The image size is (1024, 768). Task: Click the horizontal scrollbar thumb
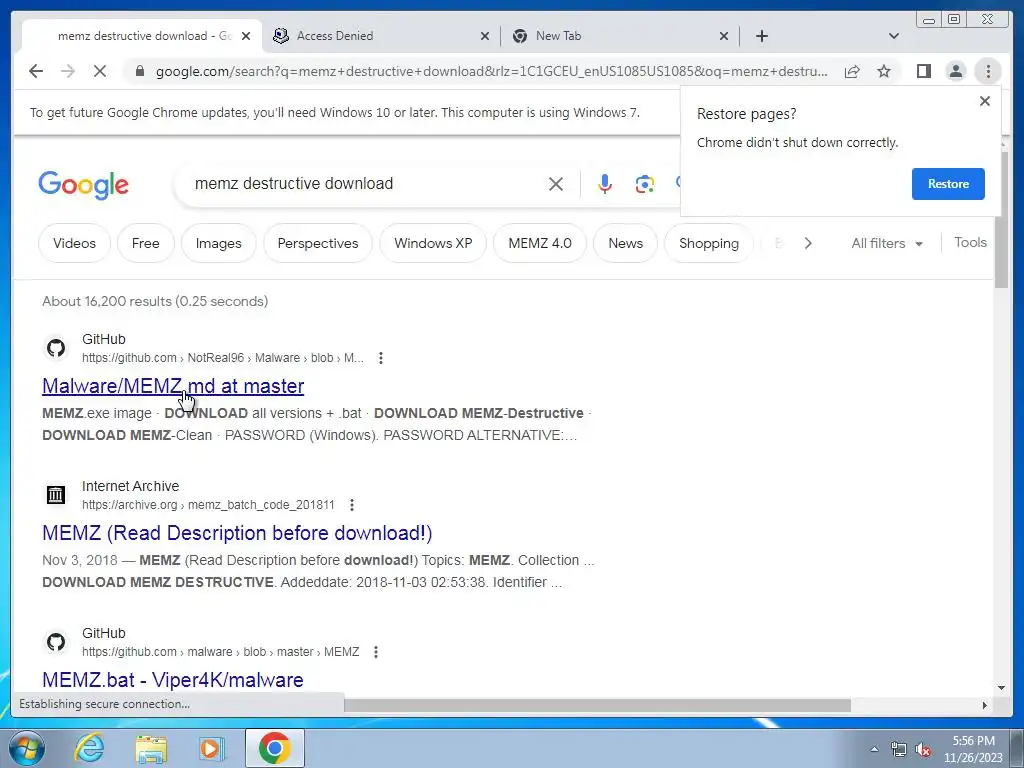point(597,705)
